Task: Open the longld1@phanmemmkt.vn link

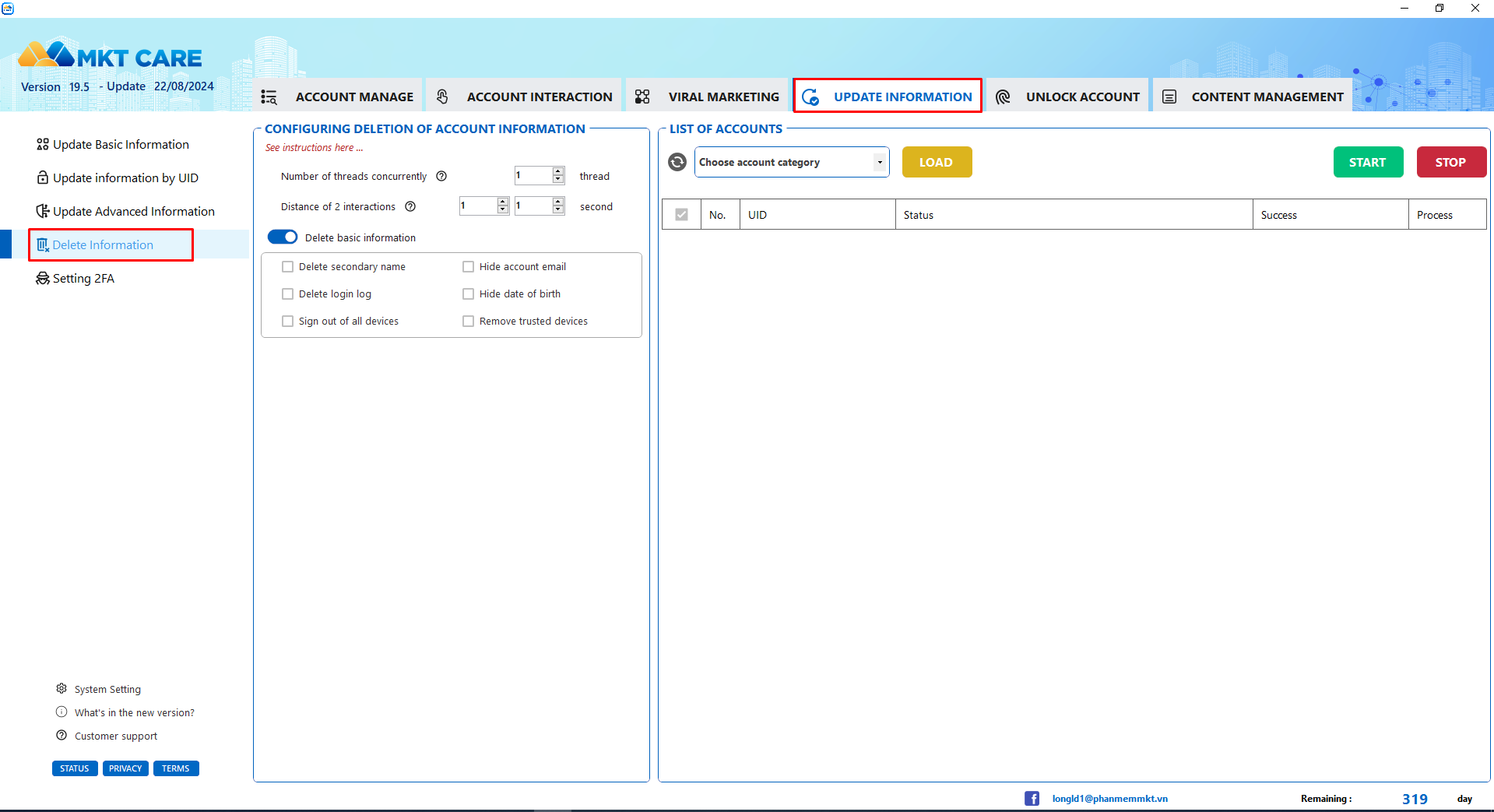Action: pos(1109,799)
